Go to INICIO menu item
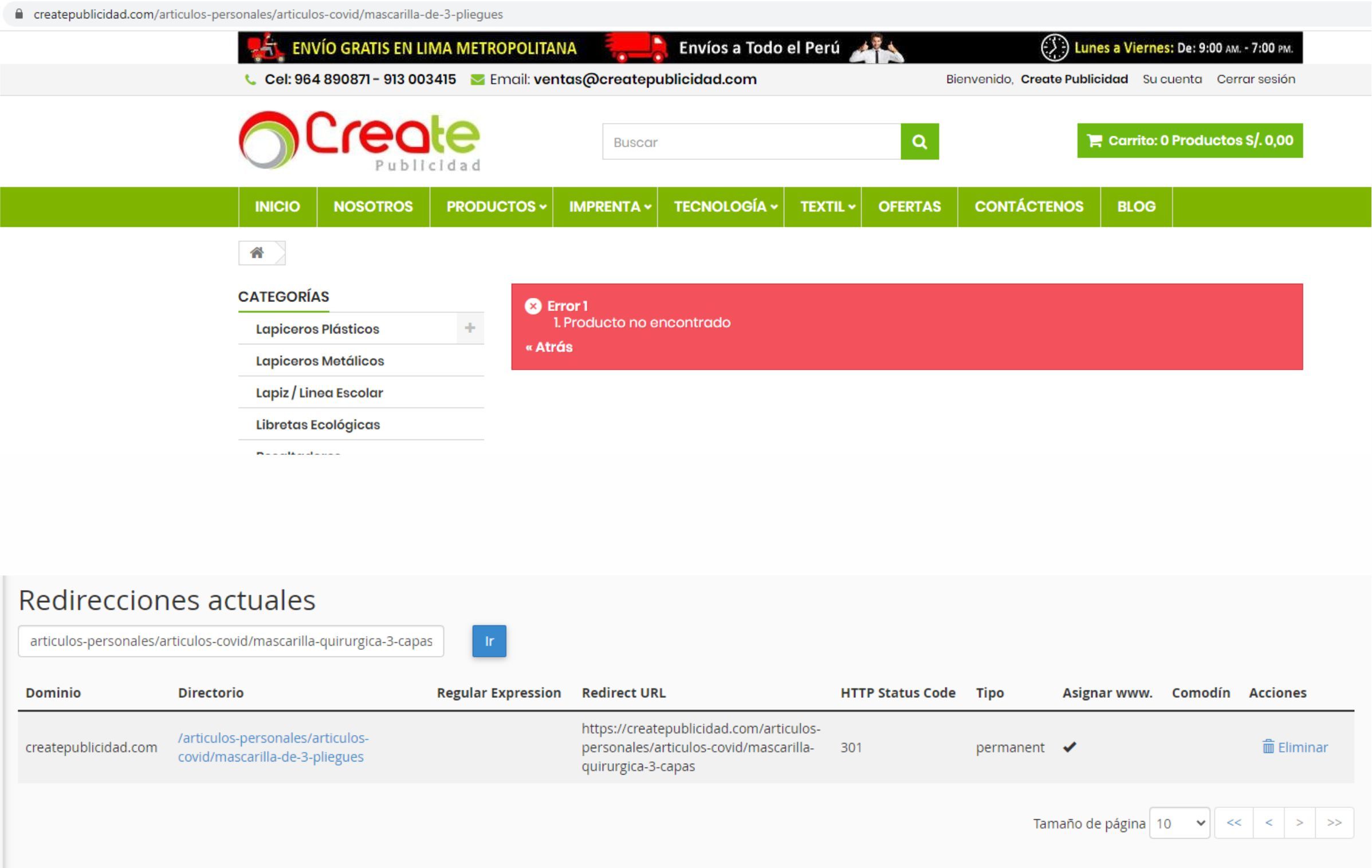Image resolution: width=1372 pixels, height=868 pixels. (x=277, y=207)
